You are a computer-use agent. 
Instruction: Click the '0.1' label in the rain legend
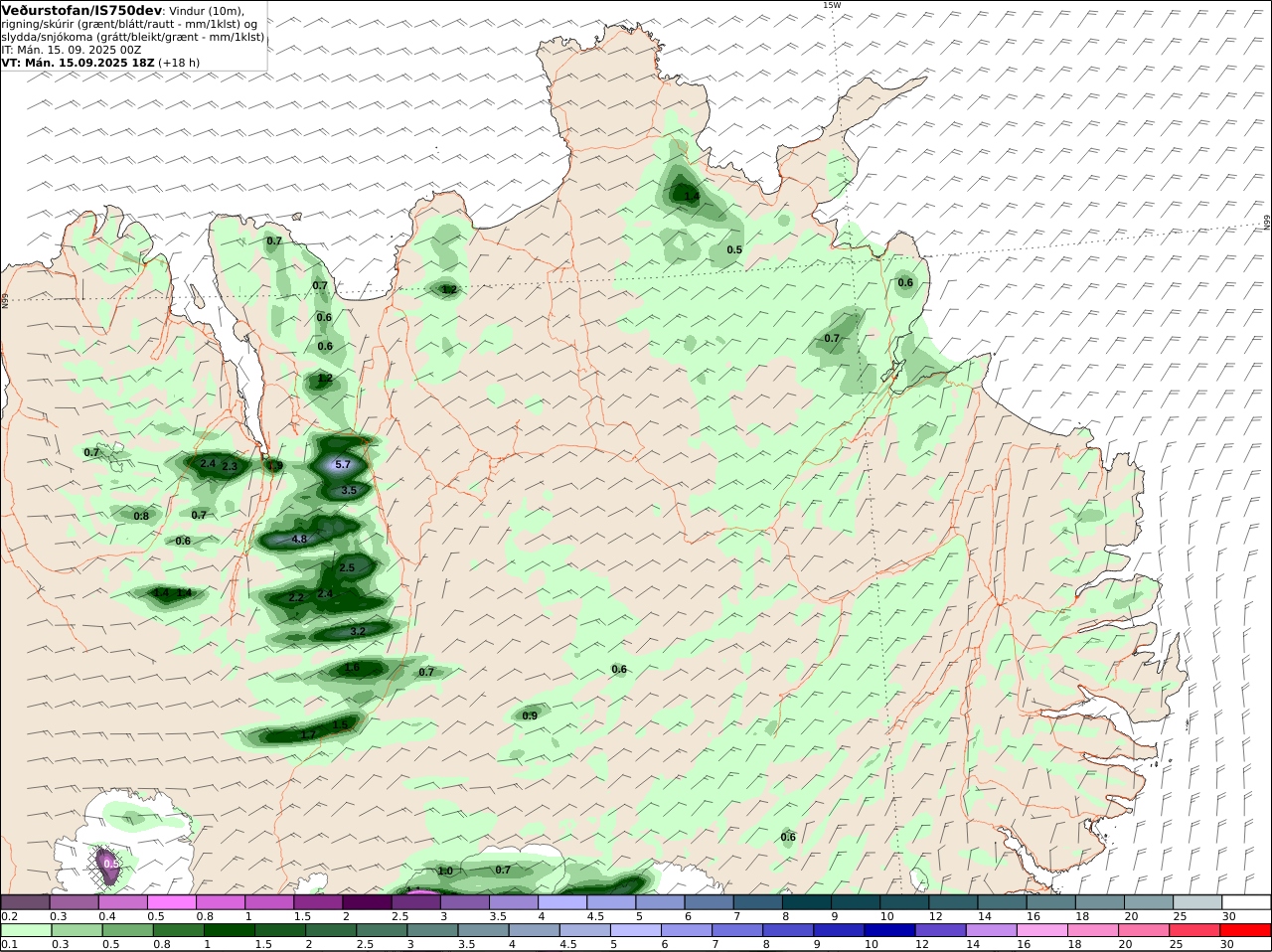click(9, 945)
